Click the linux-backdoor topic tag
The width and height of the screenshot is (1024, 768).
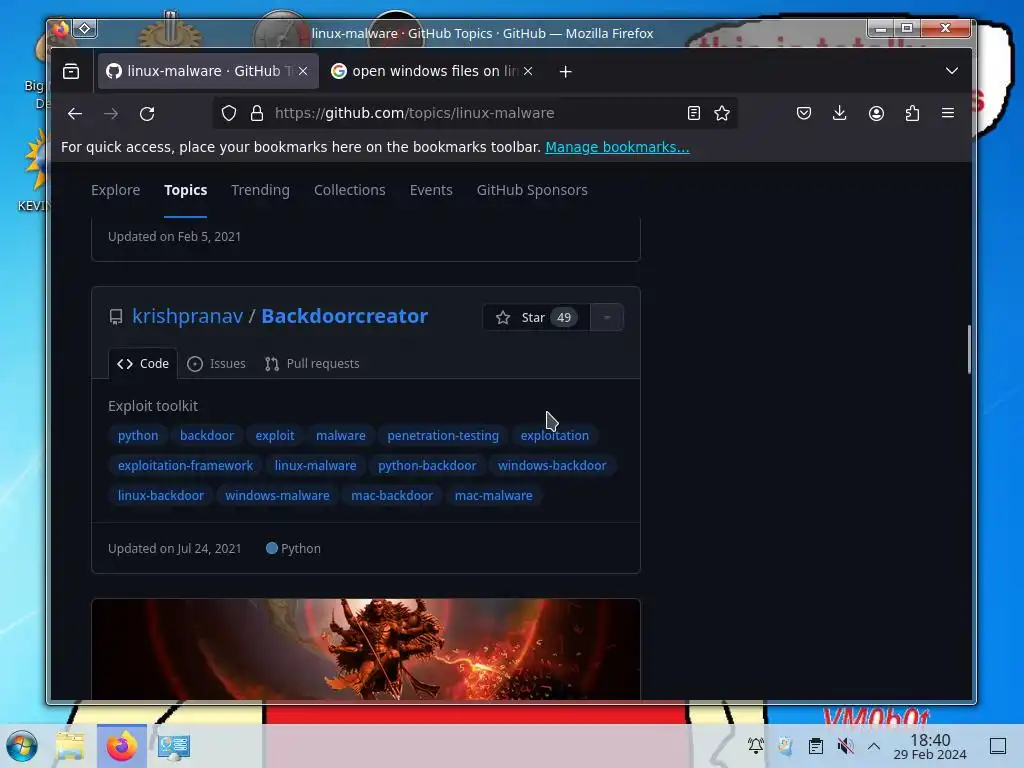tap(161, 496)
